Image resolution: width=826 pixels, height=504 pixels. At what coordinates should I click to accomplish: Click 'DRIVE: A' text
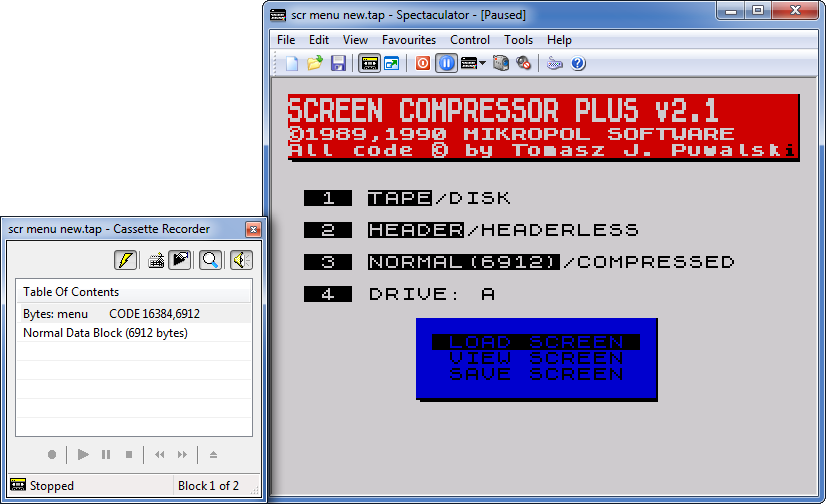tap(432, 294)
